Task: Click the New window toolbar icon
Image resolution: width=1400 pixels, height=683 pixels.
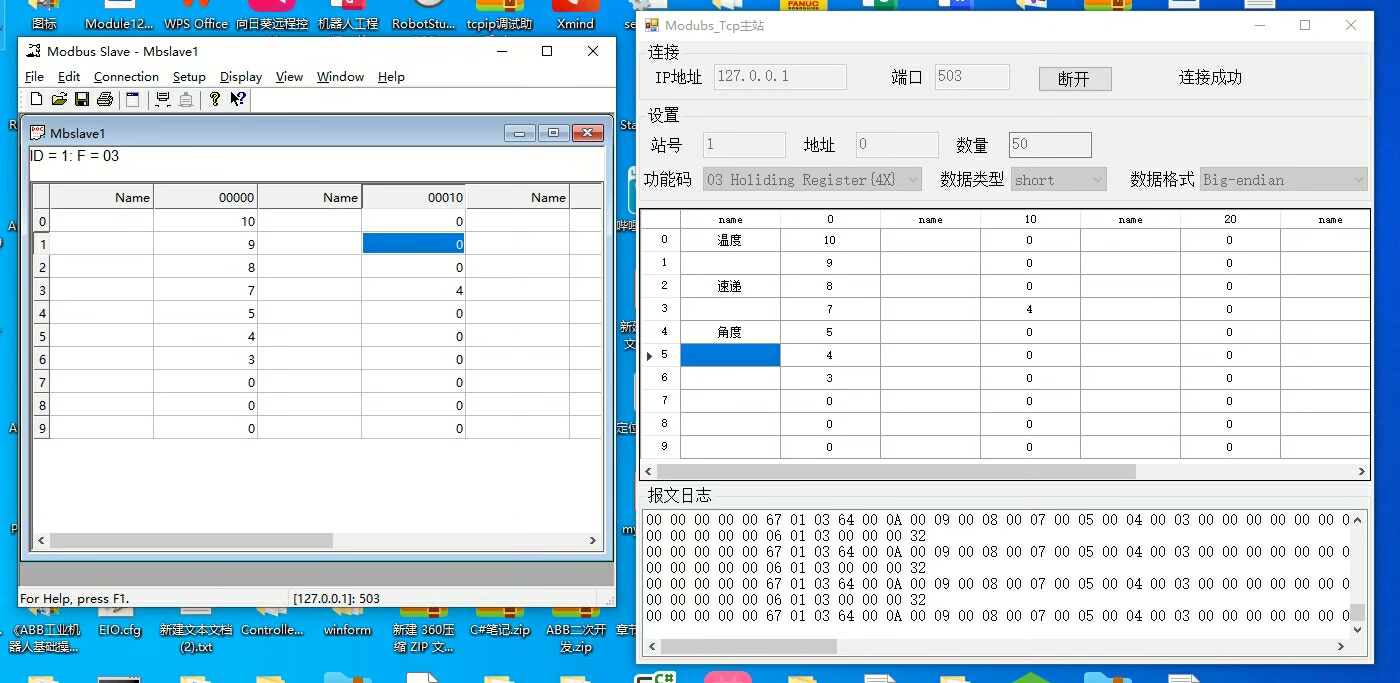Action: tap(132, 99)
